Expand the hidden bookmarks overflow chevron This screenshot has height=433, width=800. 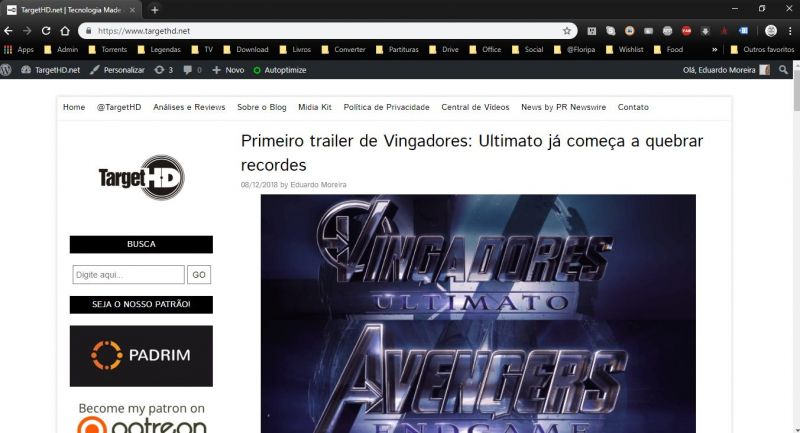point(714,49)
